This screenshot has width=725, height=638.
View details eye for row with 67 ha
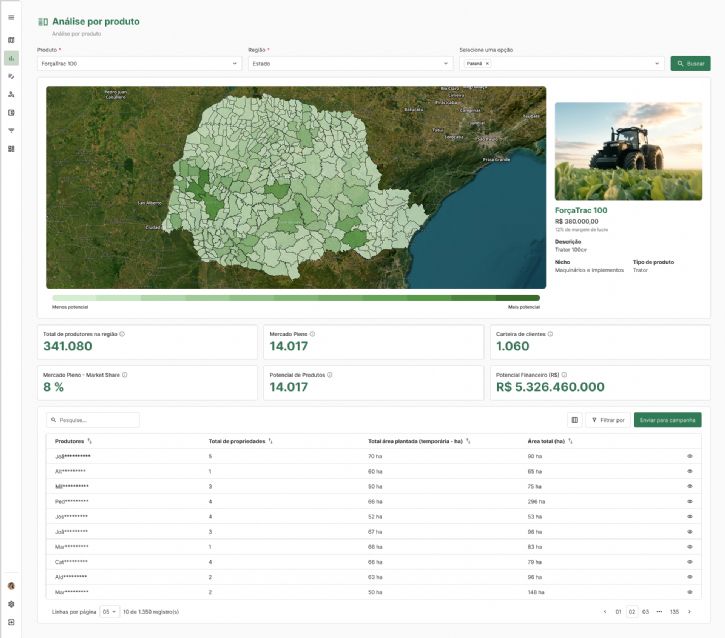[x=690, y=532]
